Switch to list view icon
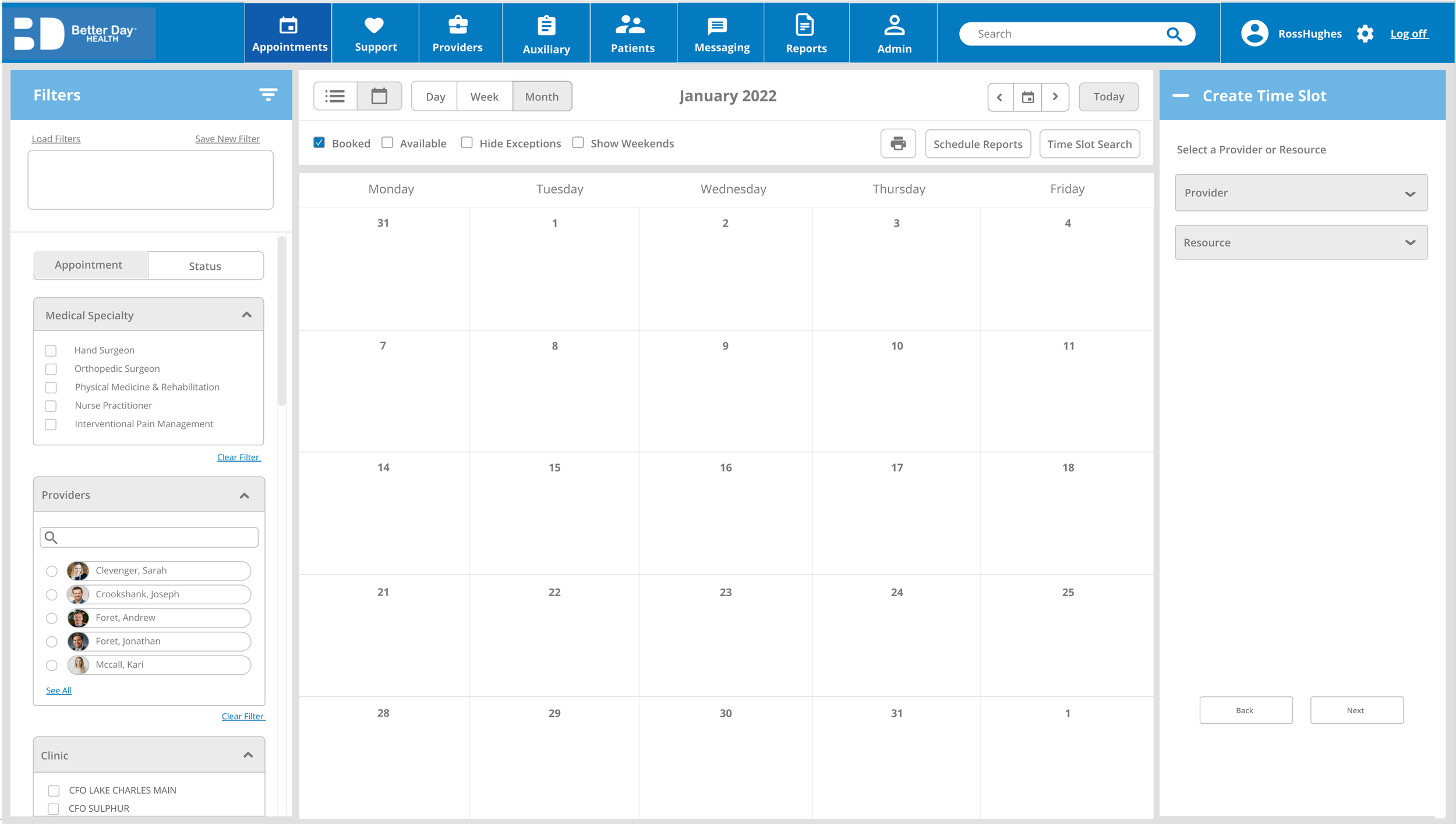The image size is (1456, 824). pyautogui.click(x=335, y=96)
